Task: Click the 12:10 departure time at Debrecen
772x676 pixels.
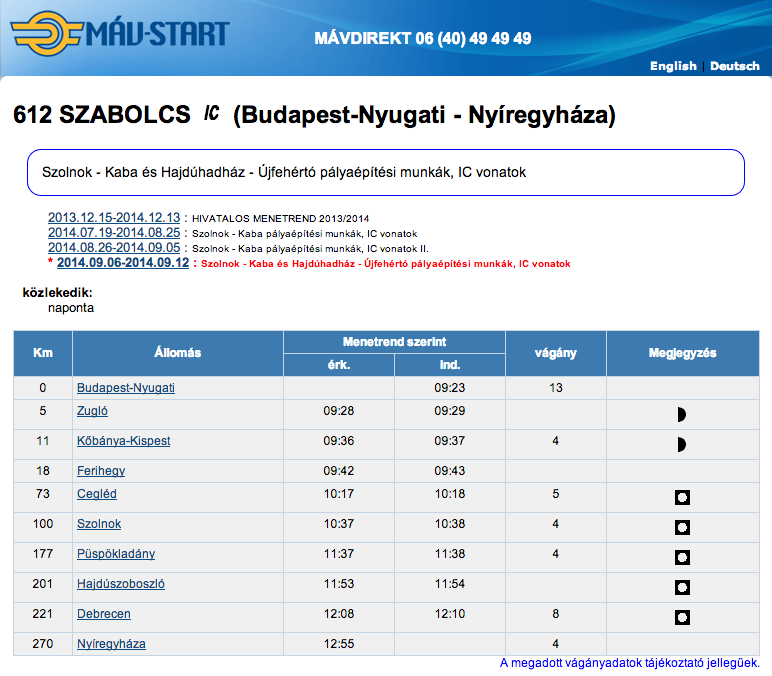Action: point(450,614)
